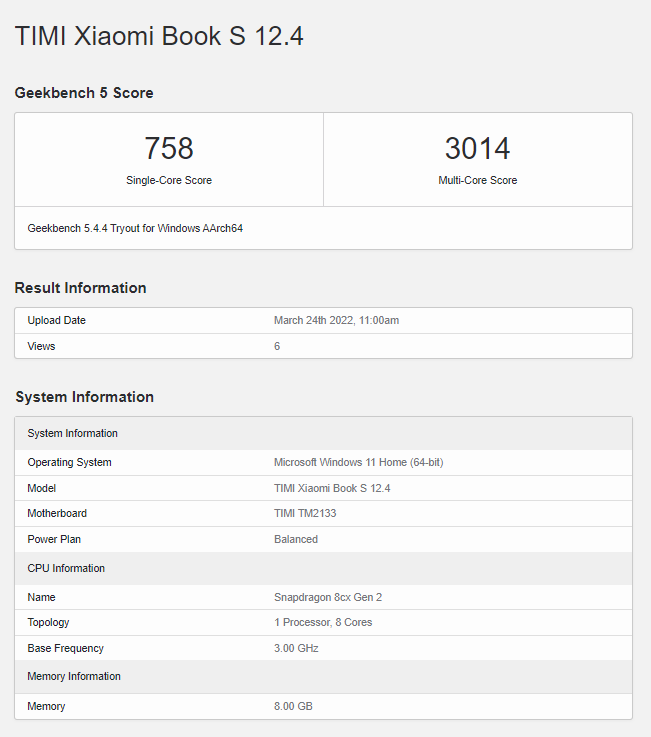Click the Multi-Core Score label

(477, 181)
